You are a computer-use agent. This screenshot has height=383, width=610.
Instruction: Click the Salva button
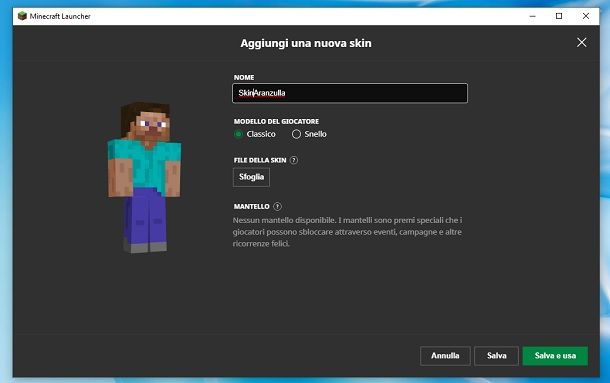pos(496,356)
